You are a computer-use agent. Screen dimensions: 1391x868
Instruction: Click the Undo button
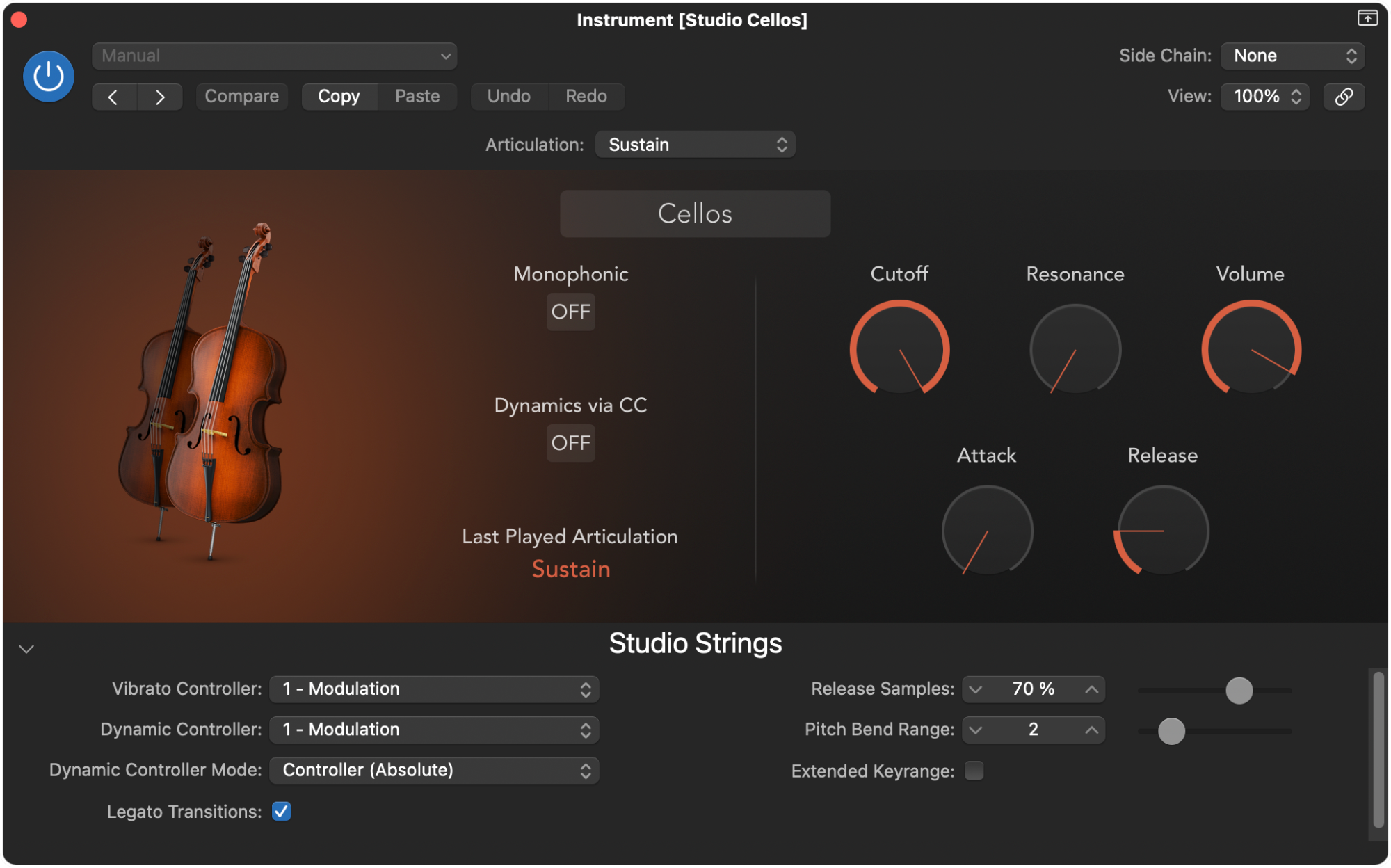pos(509,97)
